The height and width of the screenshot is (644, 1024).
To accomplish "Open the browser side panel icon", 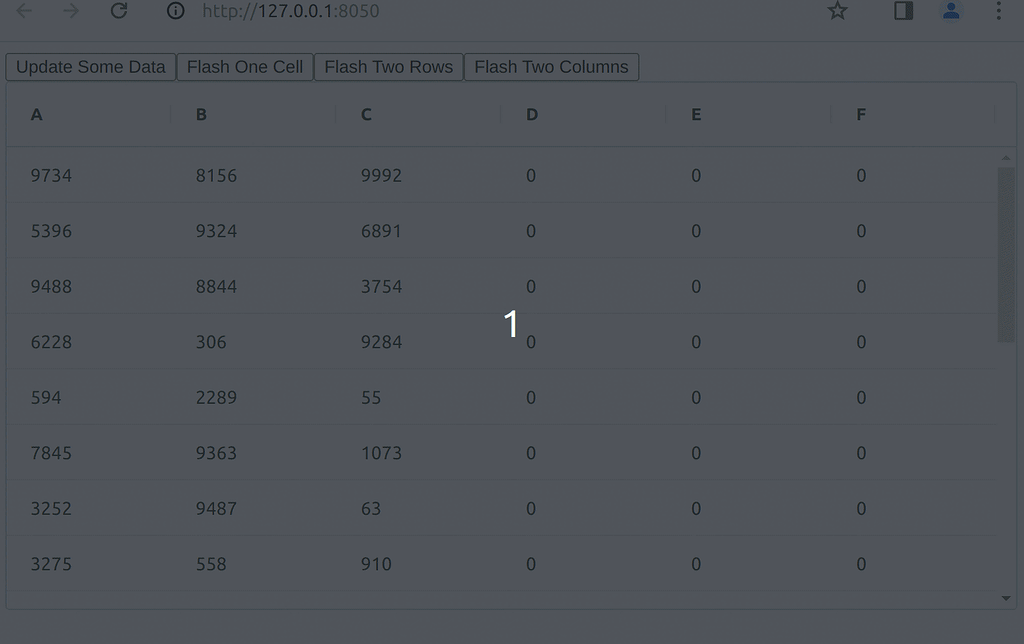I will (903, 12).
